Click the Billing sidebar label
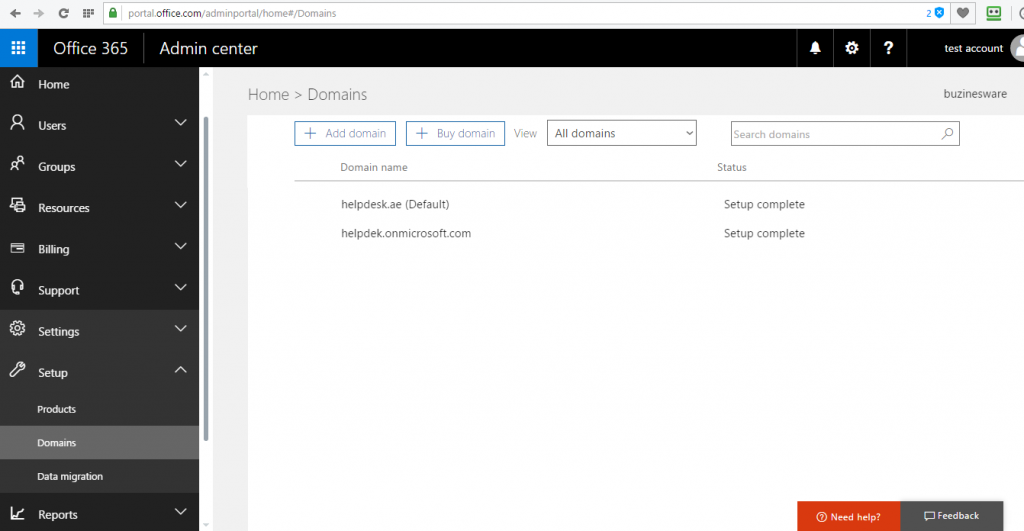 point(54,249)
